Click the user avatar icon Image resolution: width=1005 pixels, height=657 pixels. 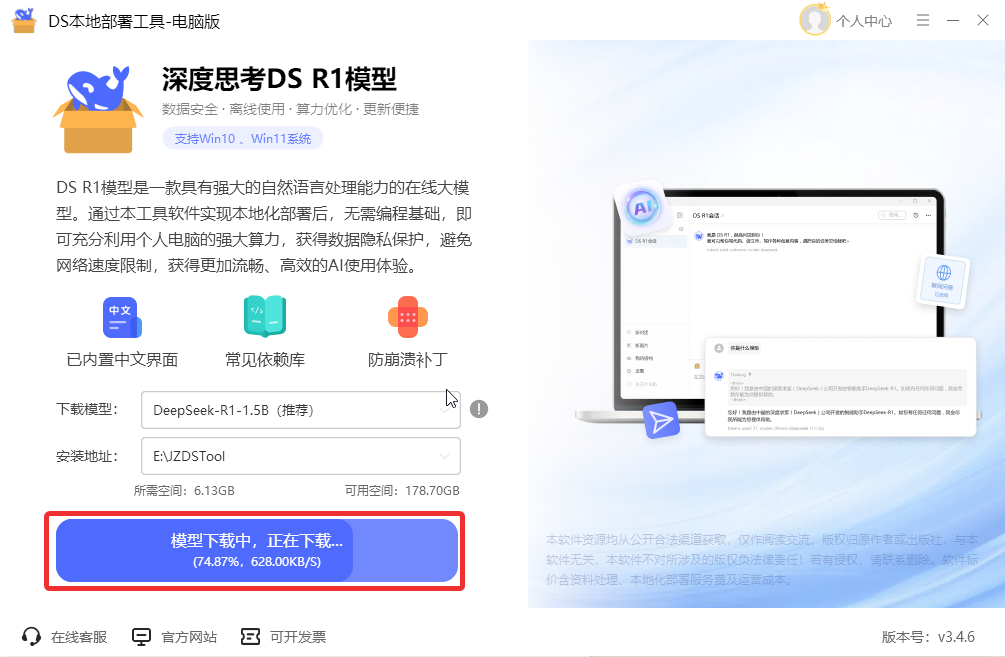point(815,20)
